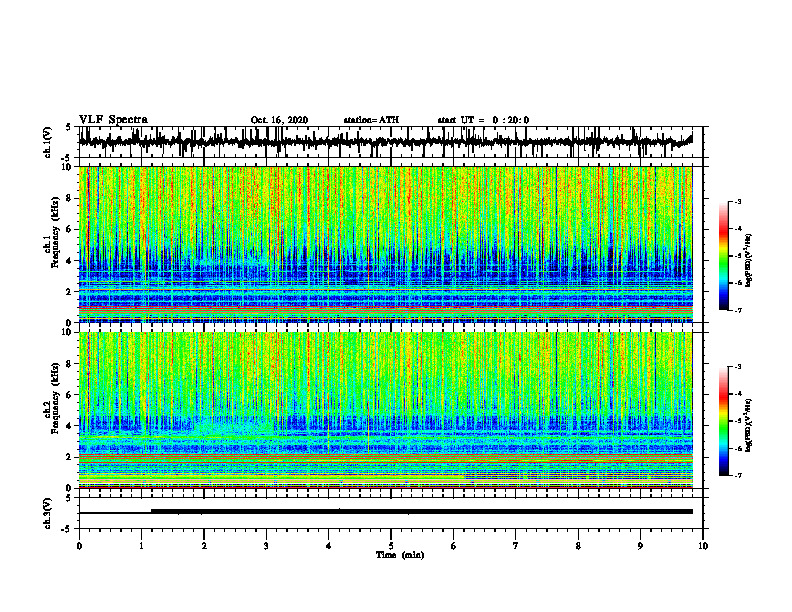
Task: Click the time axis tick label "9"
Action: click(640, 546)
